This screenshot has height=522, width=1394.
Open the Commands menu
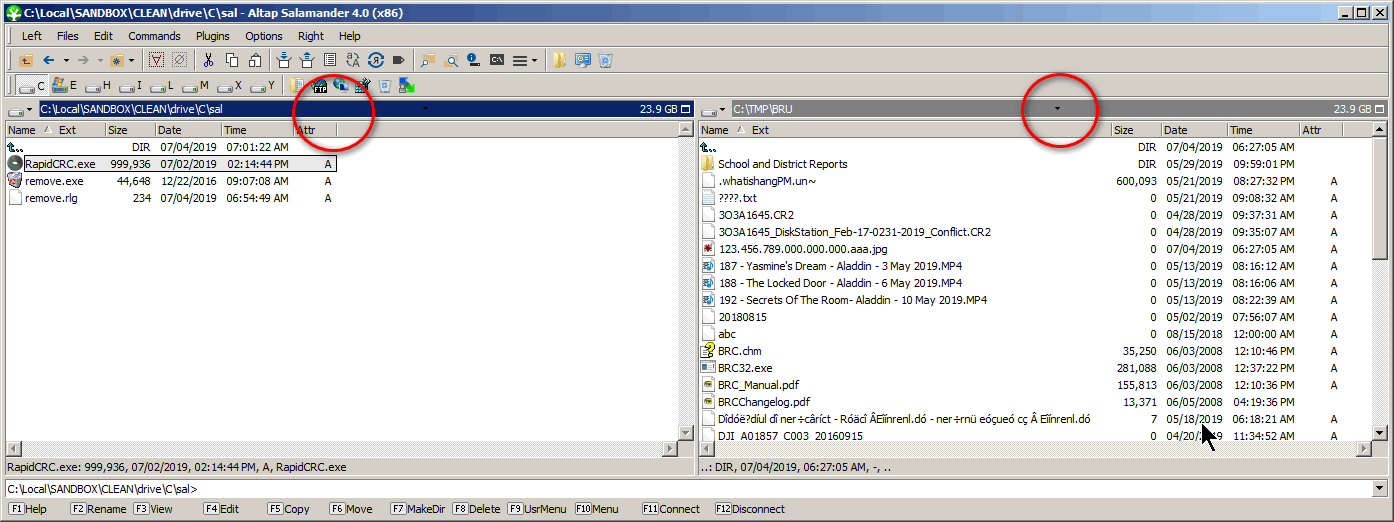(x=154, y=36)
